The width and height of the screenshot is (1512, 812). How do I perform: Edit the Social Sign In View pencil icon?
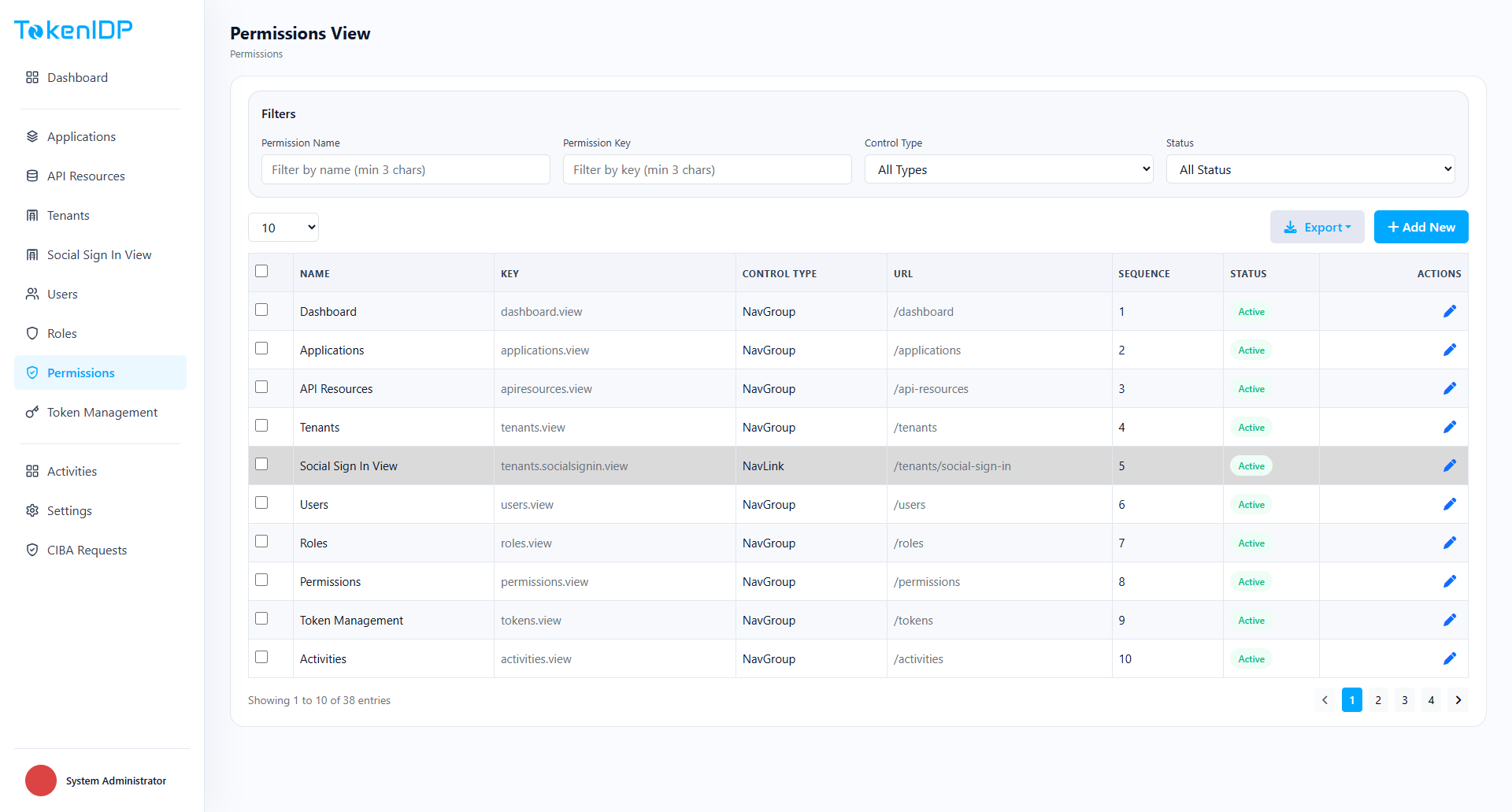[x=1450, y=465]
